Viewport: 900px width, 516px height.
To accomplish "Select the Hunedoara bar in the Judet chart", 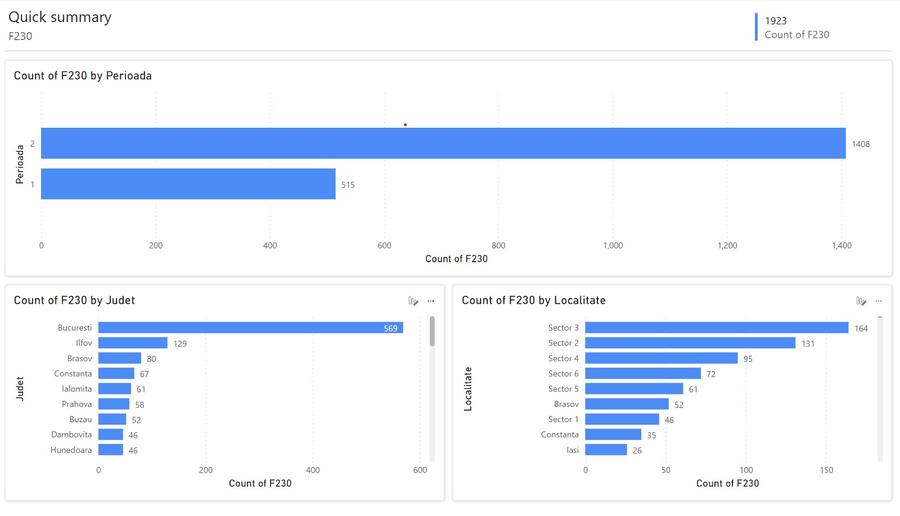I will 110,449.
